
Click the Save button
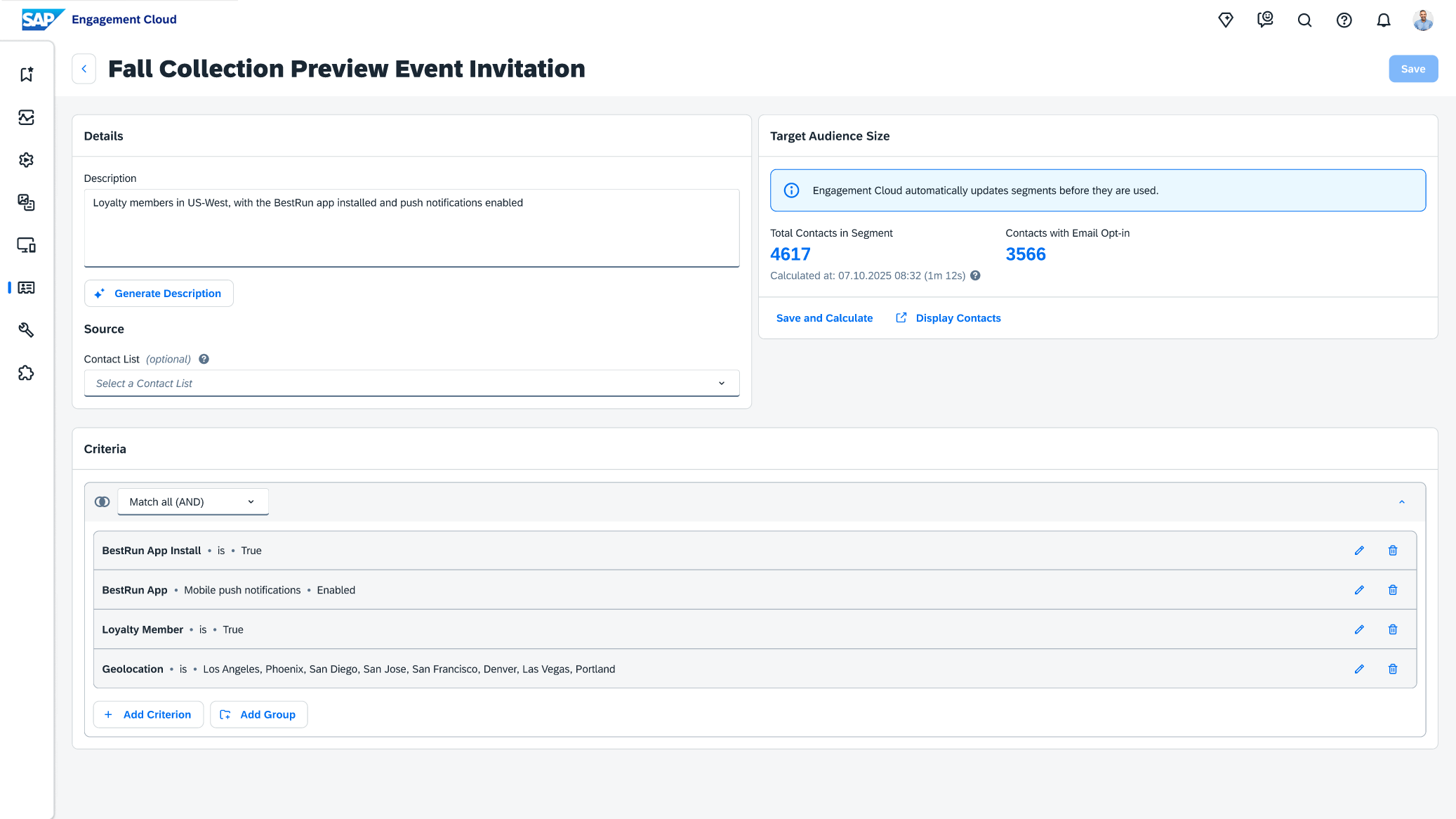pyautogui.click(x=1412, y=69)
